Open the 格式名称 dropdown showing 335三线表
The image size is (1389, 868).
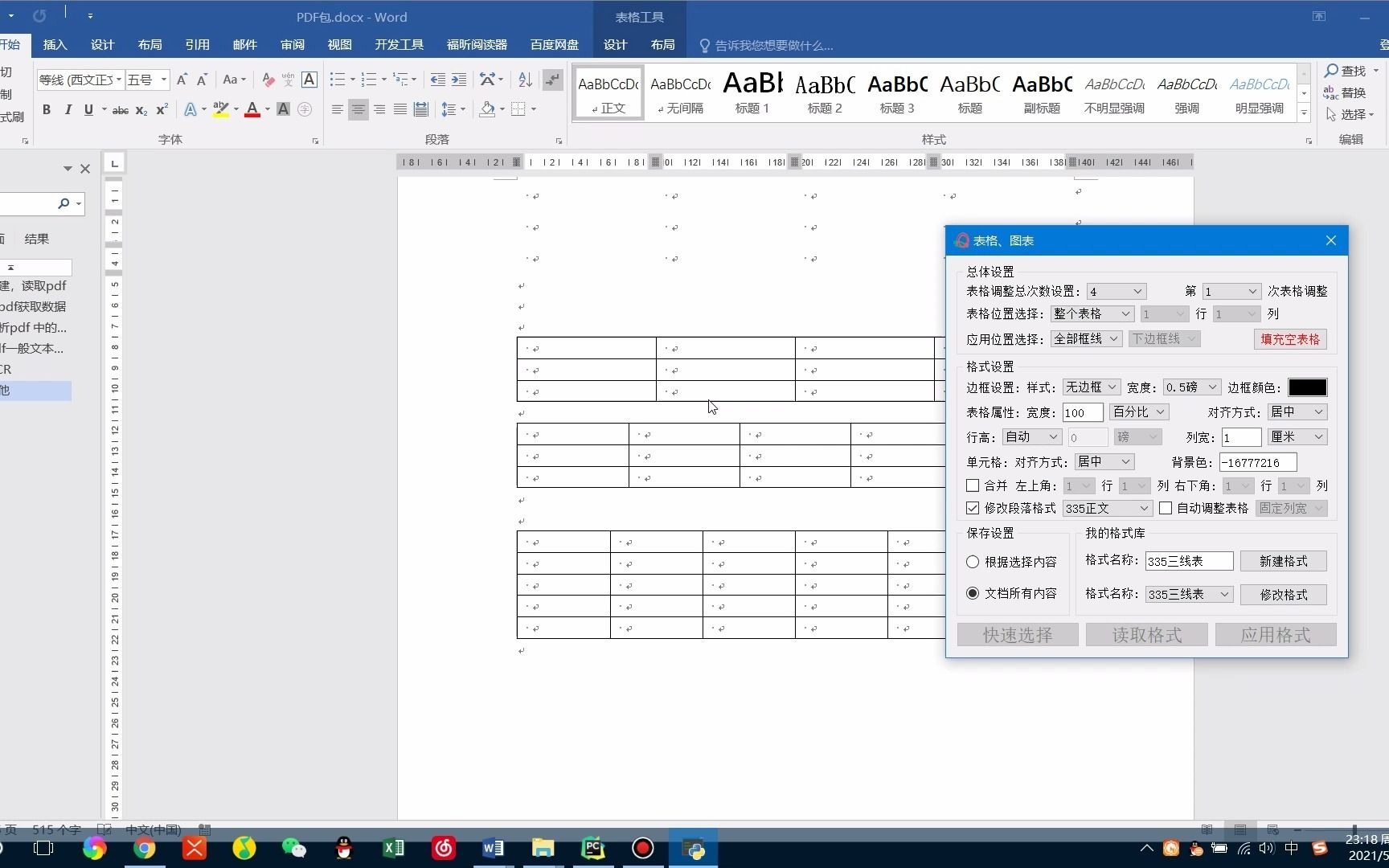click(x=1189, y=594)
